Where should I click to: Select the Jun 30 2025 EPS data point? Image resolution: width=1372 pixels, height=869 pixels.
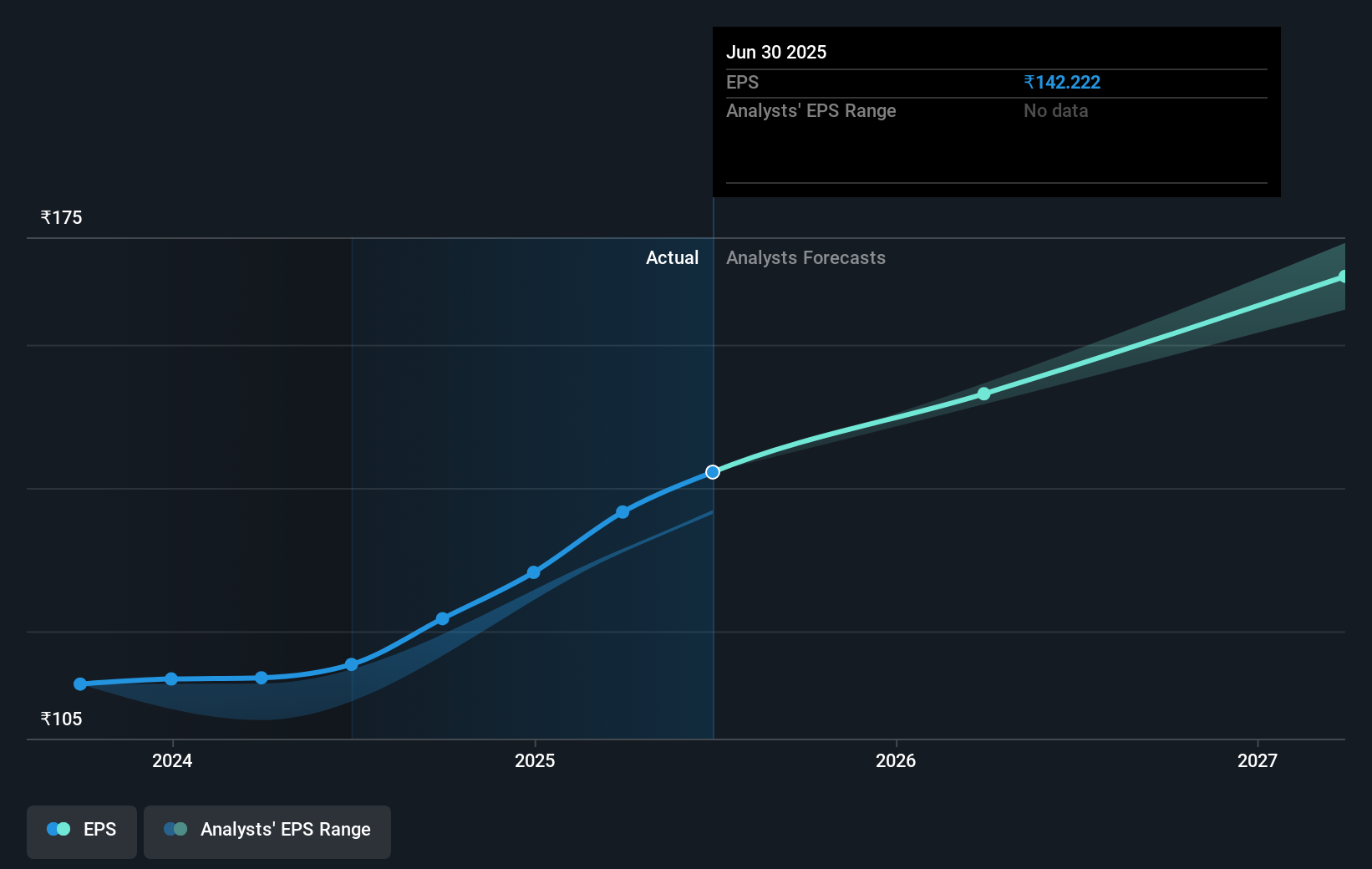click(713, 472)
